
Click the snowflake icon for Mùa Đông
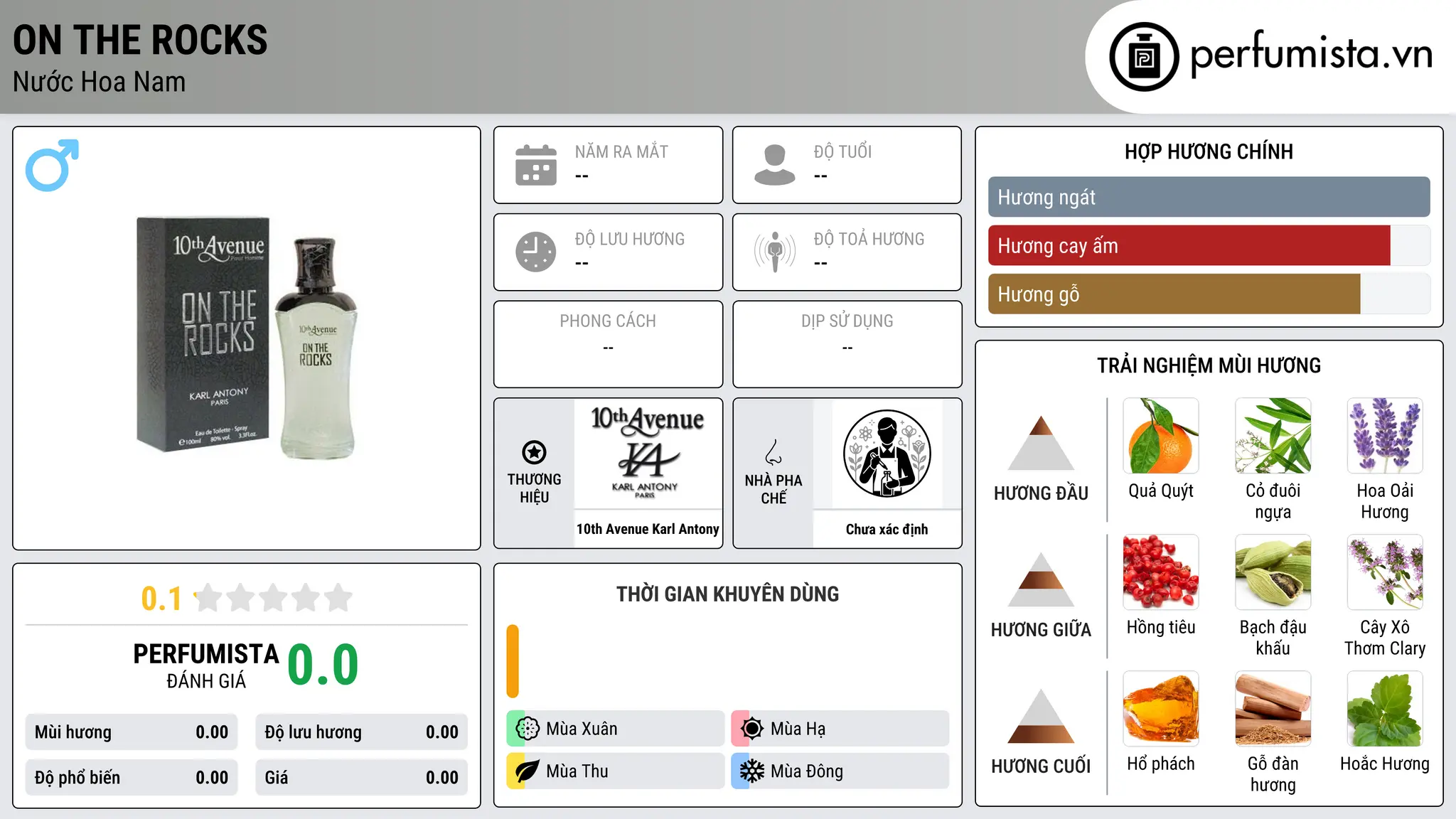[x=752, y=771]
